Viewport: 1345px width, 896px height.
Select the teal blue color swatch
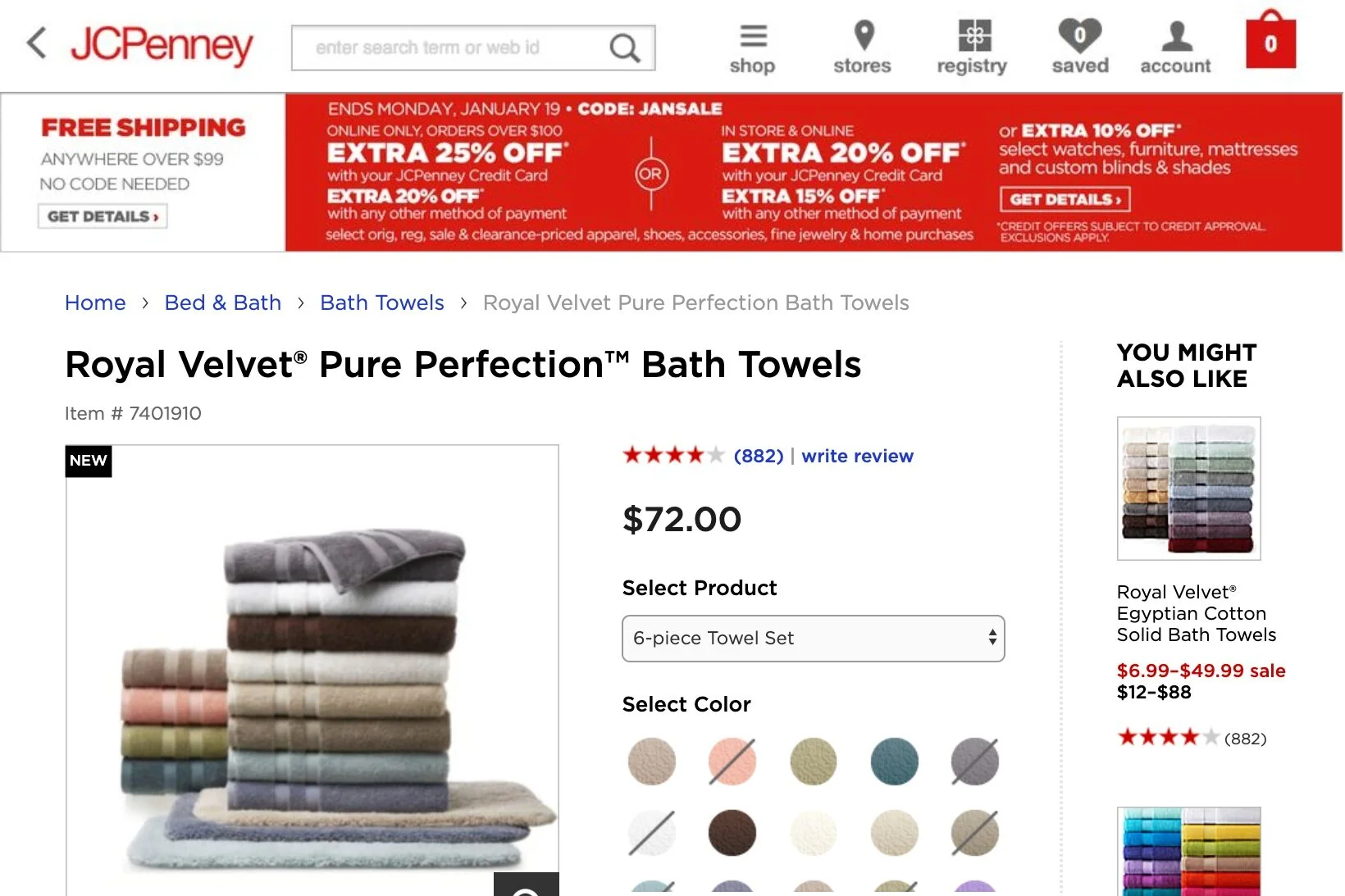point(894,762)
